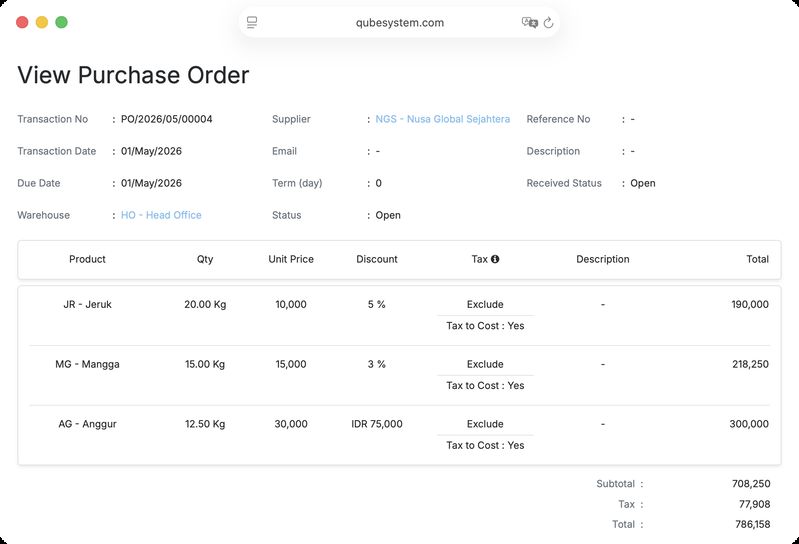Click the Status value Open

pos(388,215)
